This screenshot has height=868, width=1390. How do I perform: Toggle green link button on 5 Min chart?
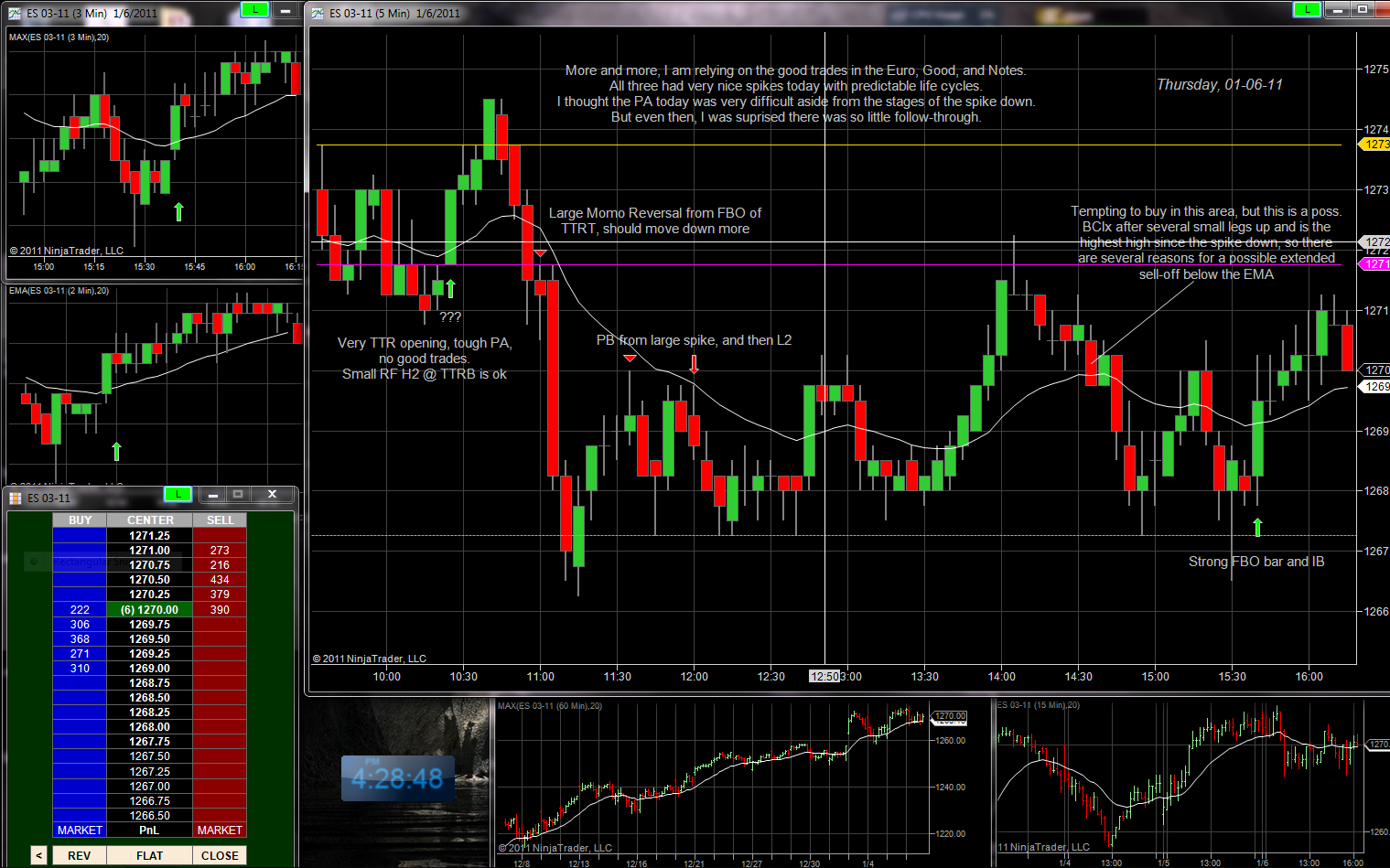pyautogui.click(x=1306, y=9)
